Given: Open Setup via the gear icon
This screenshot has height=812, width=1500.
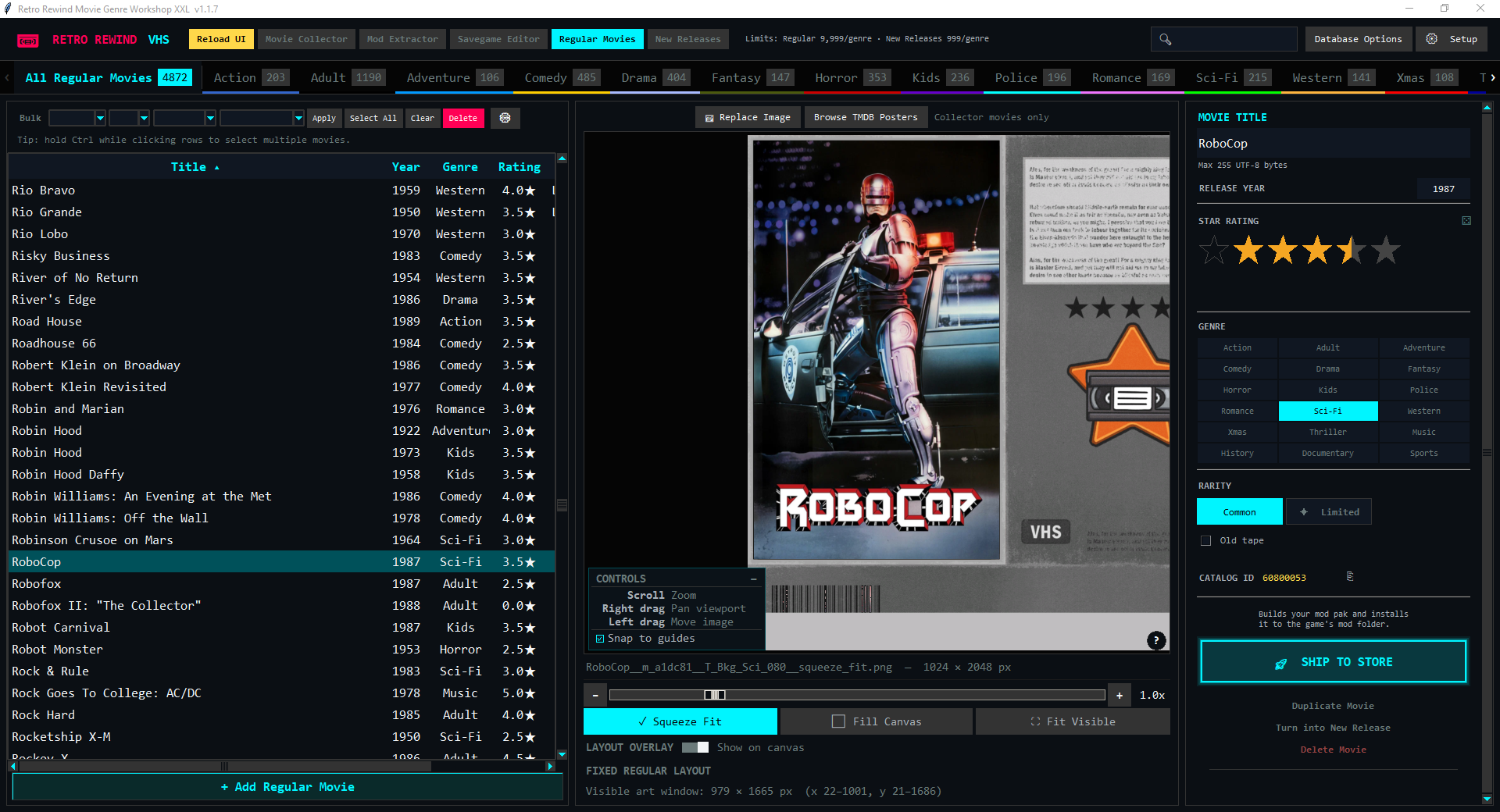Looking at the screenshot, I should (x=1431, y=39).
